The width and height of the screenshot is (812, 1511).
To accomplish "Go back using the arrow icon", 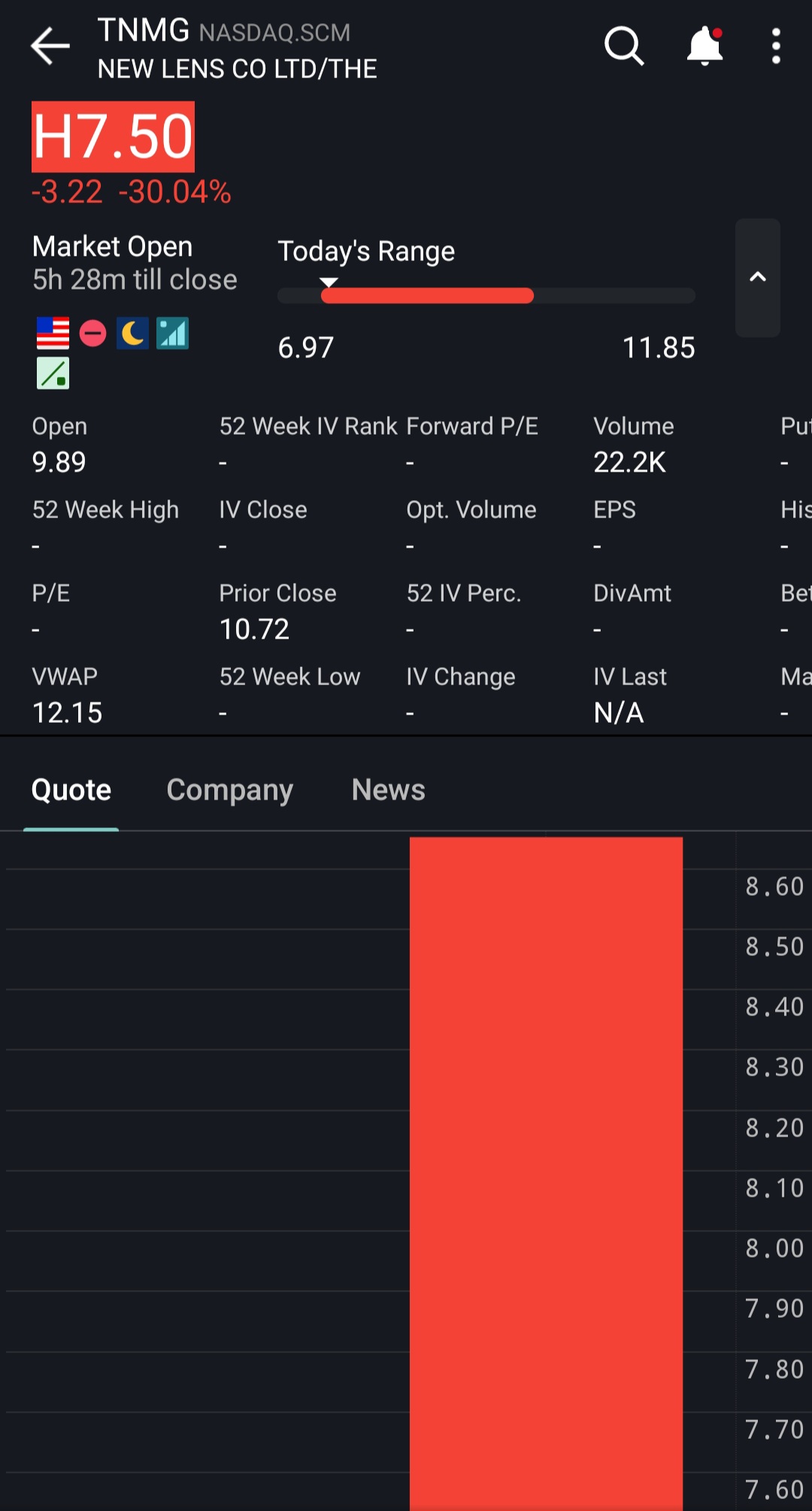I will pyautogui.click(x=50, y=47).
